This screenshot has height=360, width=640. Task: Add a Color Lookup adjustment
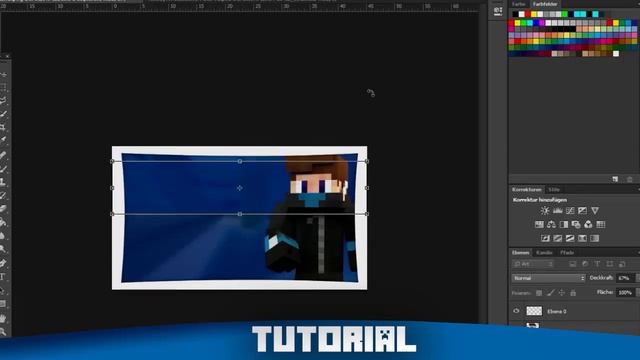(x=600, y=224)
